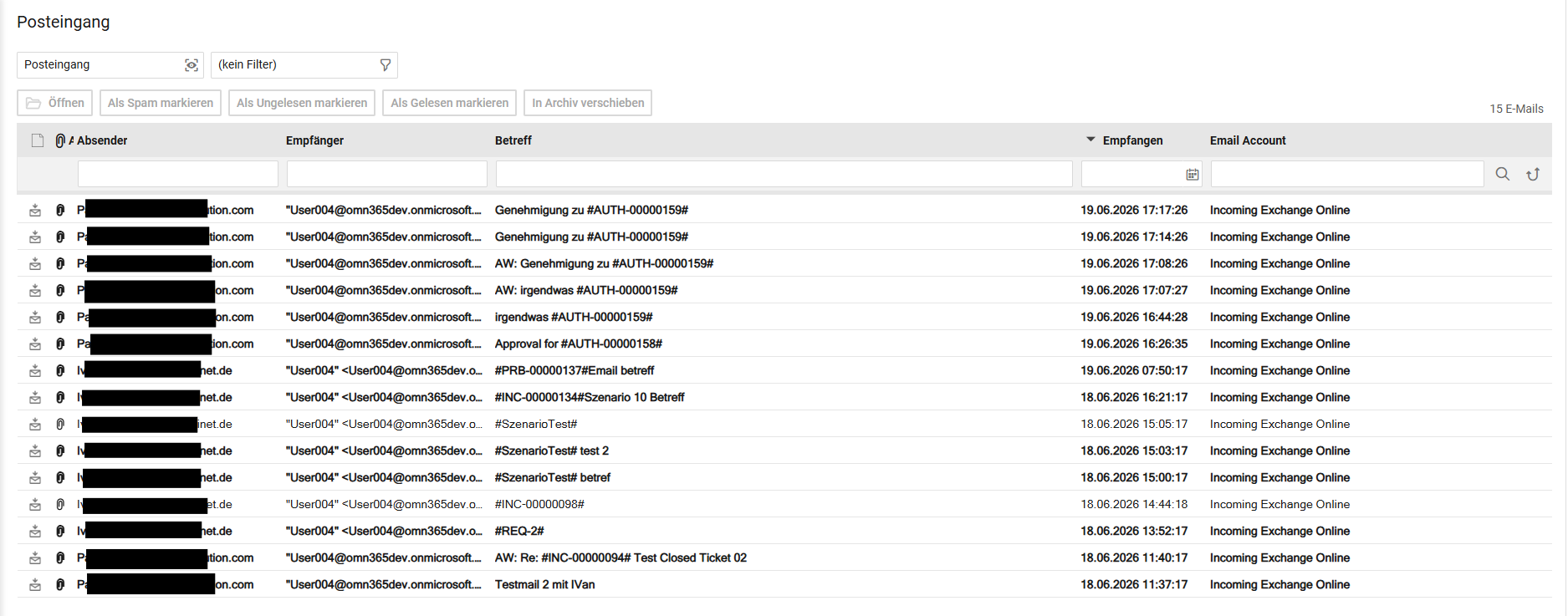Screen dimensions: 1568x616
Task: Open the Posteingang folder selector
Action: [110, 65]
